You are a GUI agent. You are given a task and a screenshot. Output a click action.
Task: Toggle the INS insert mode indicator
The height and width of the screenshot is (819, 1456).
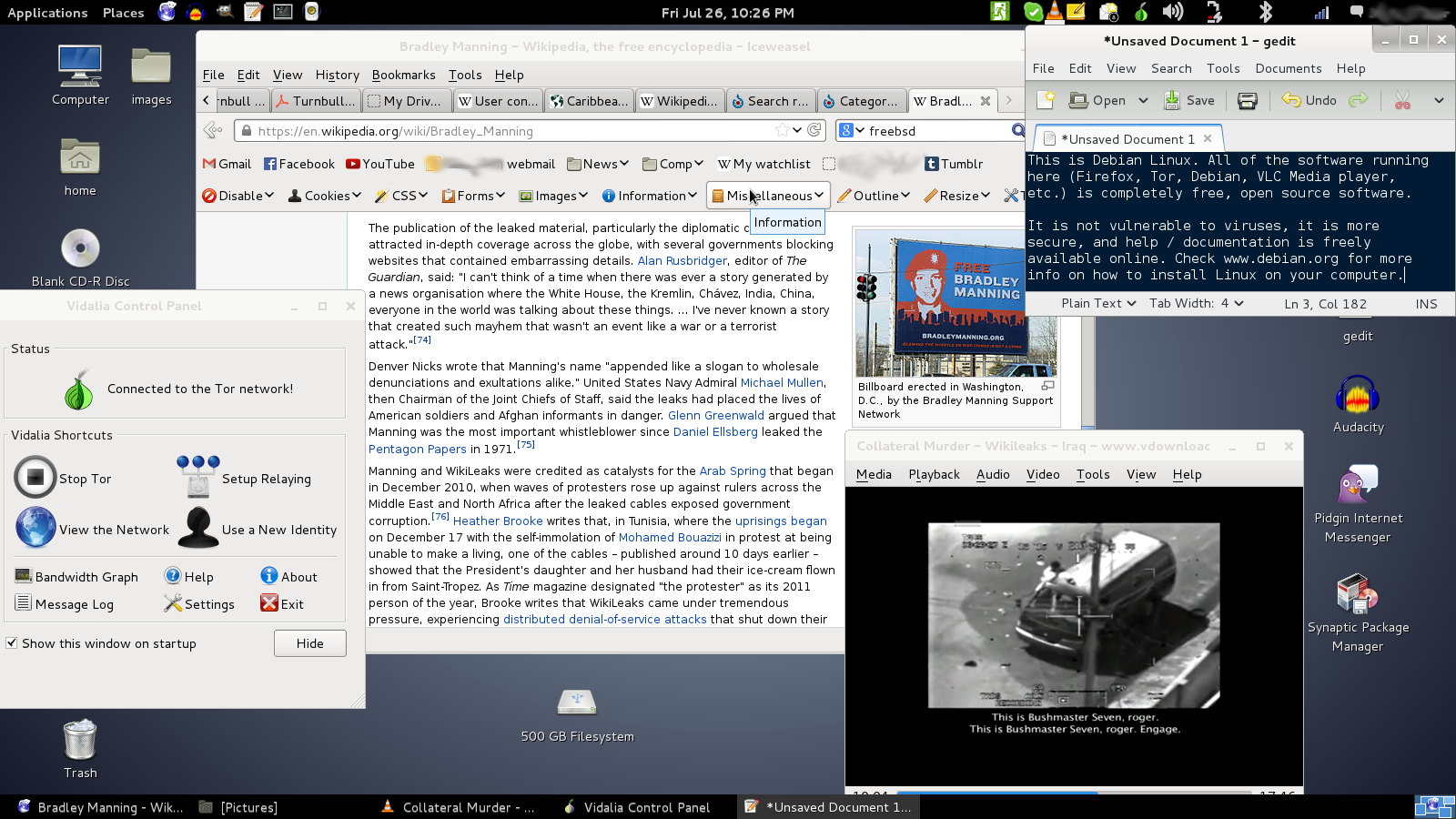1426,304
